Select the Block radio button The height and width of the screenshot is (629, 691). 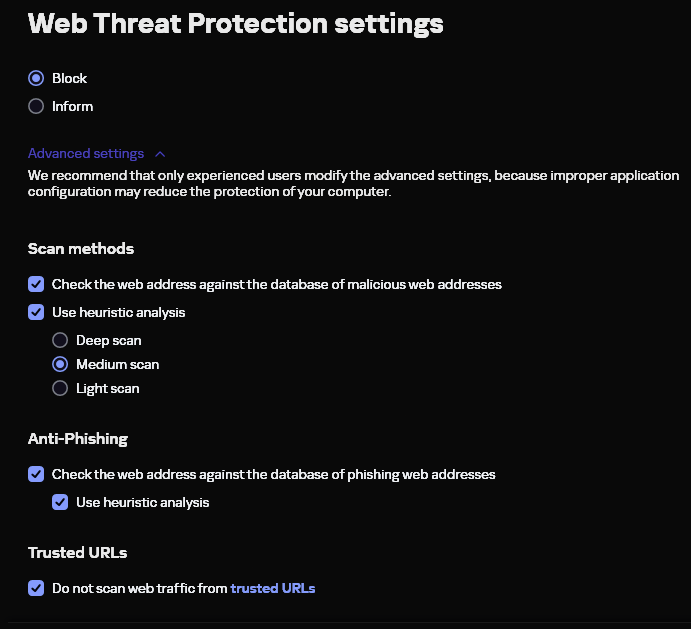[x=36, y=78]
